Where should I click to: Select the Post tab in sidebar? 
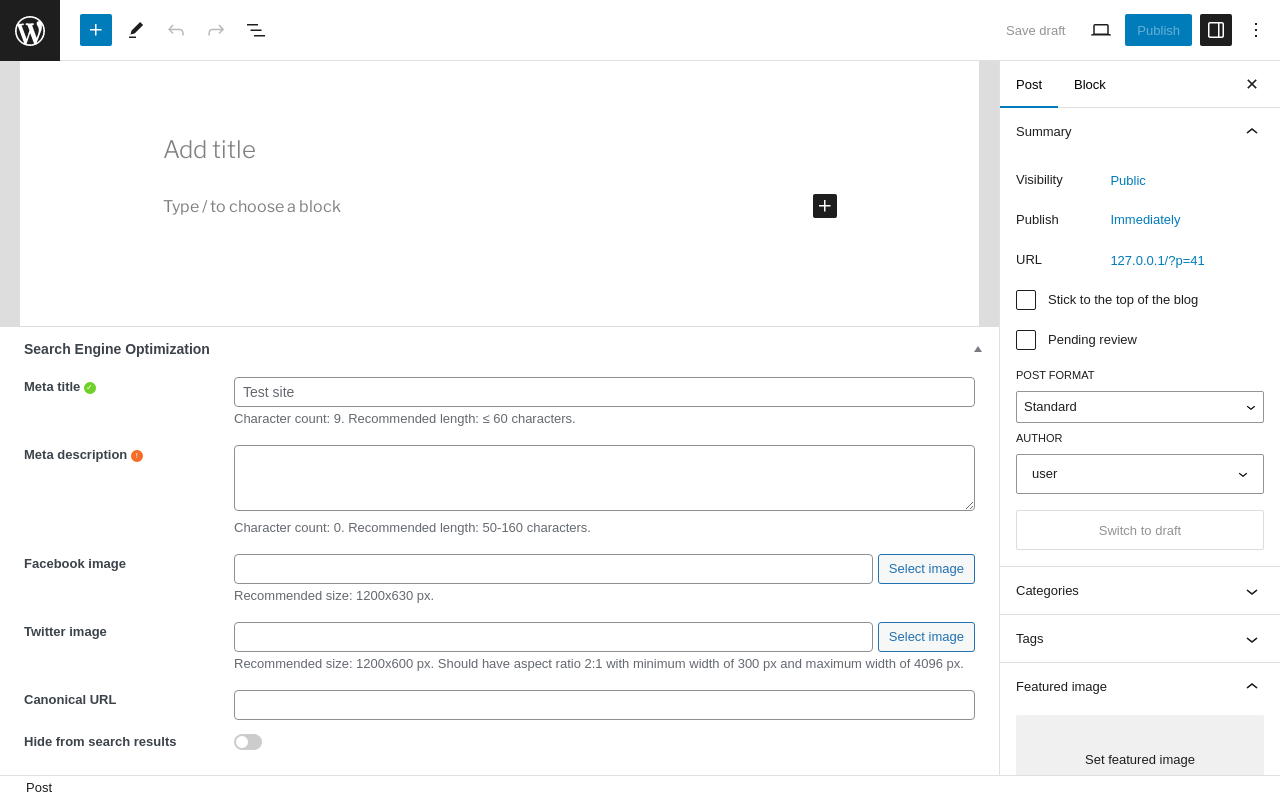pos(1029,84)
